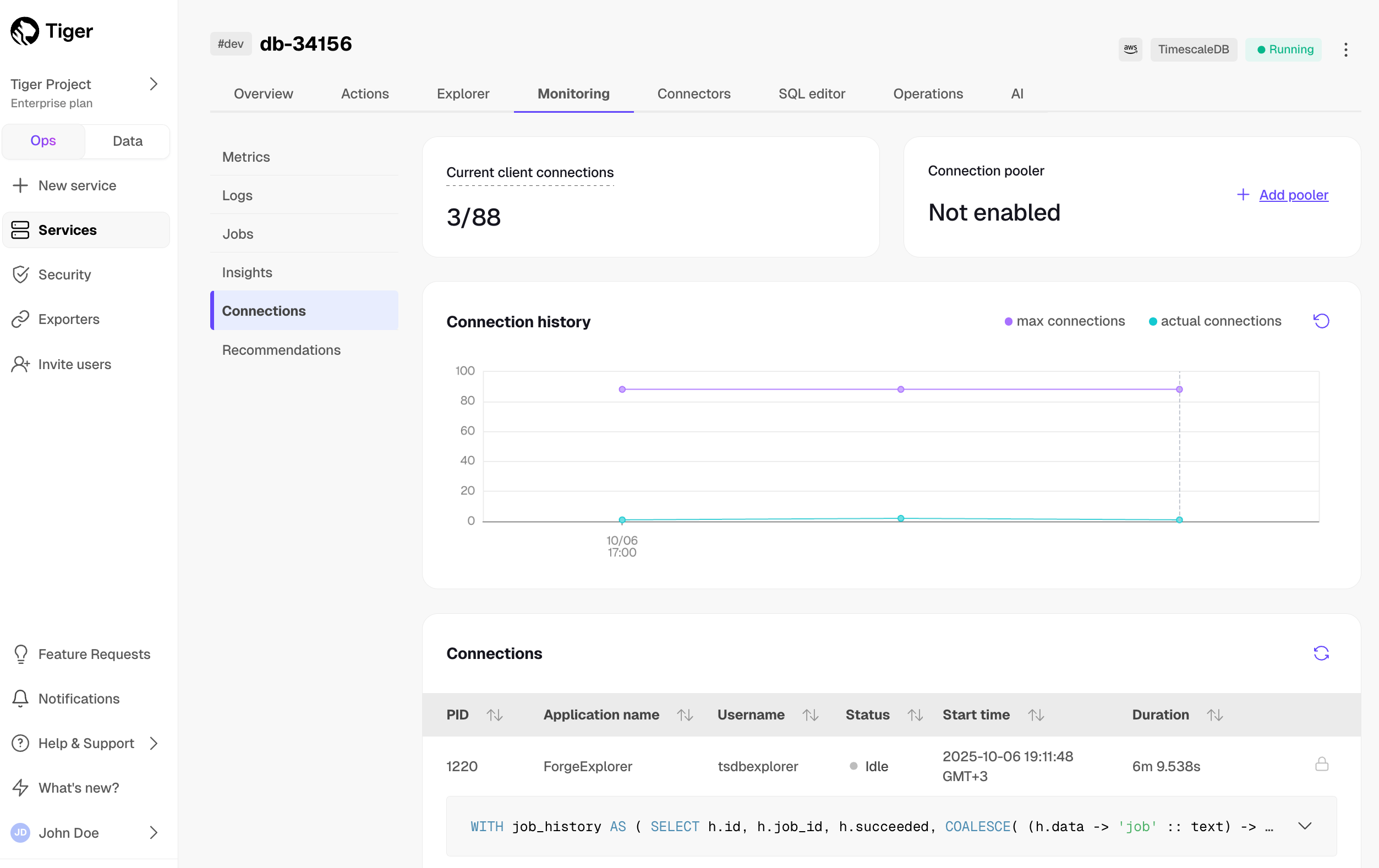Image resolution: width=1379 pixels, height=868 pixels.
Task: Switch to the SQL editor tab
Action: point(811,94)
